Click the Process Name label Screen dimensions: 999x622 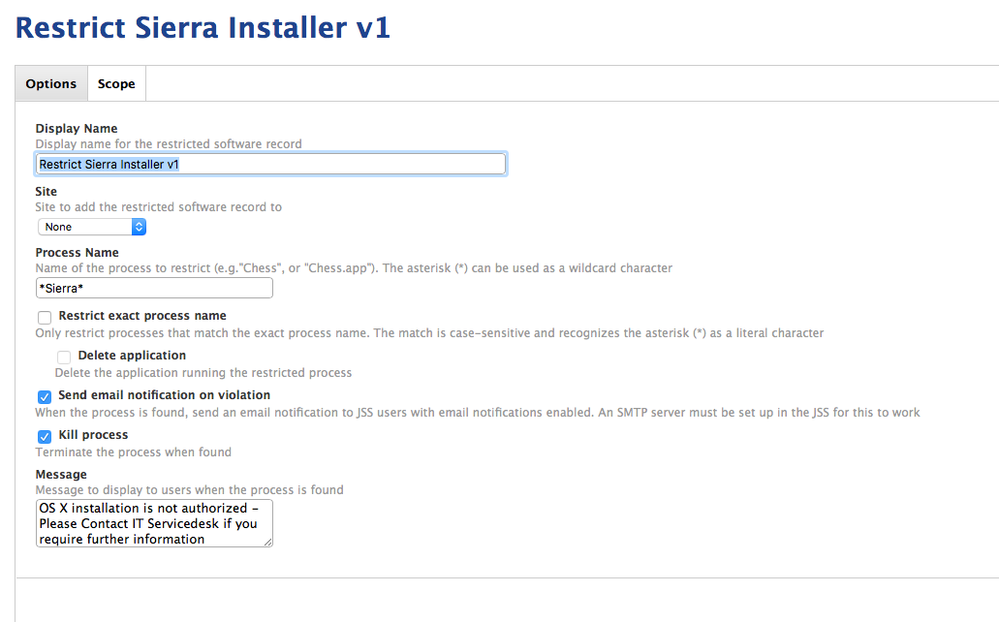(x=77, y=252)
